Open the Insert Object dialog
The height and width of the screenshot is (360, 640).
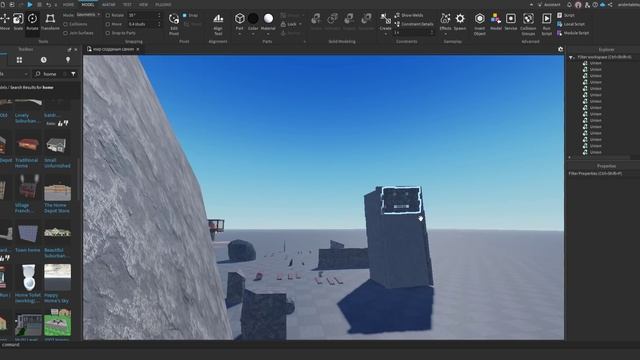(480, 24)
